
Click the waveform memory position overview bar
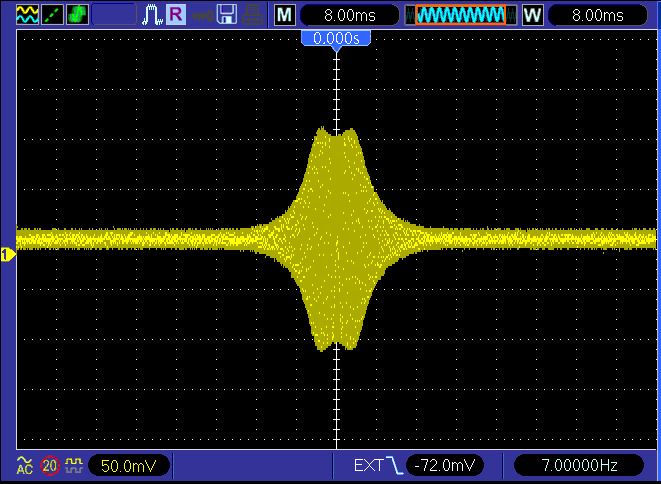pos(460,15)
